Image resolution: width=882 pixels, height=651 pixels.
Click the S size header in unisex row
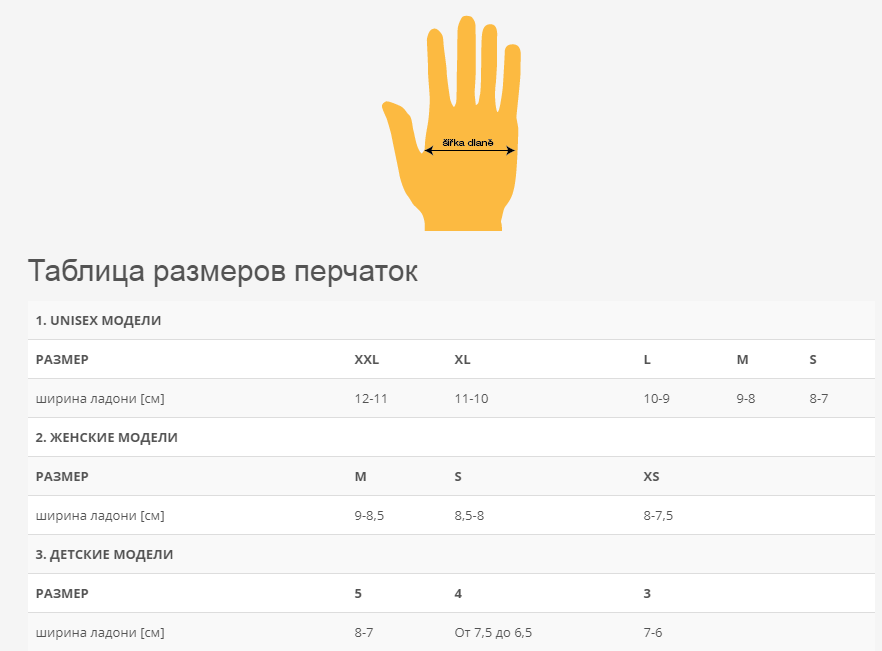click(x=813, y=360)
